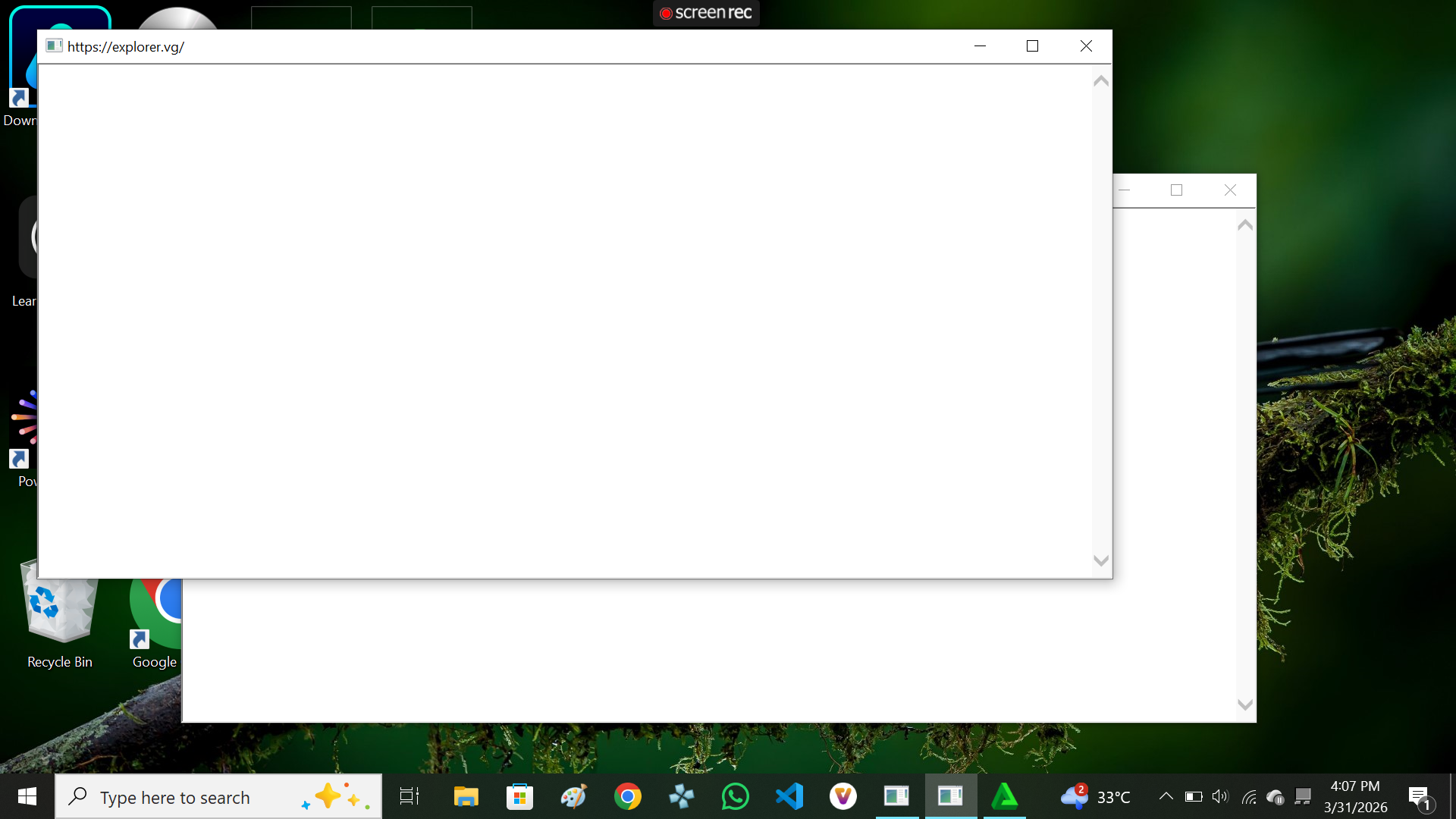
Task: Click scroll-down arrow in the background window
Action: (1245, 705)
